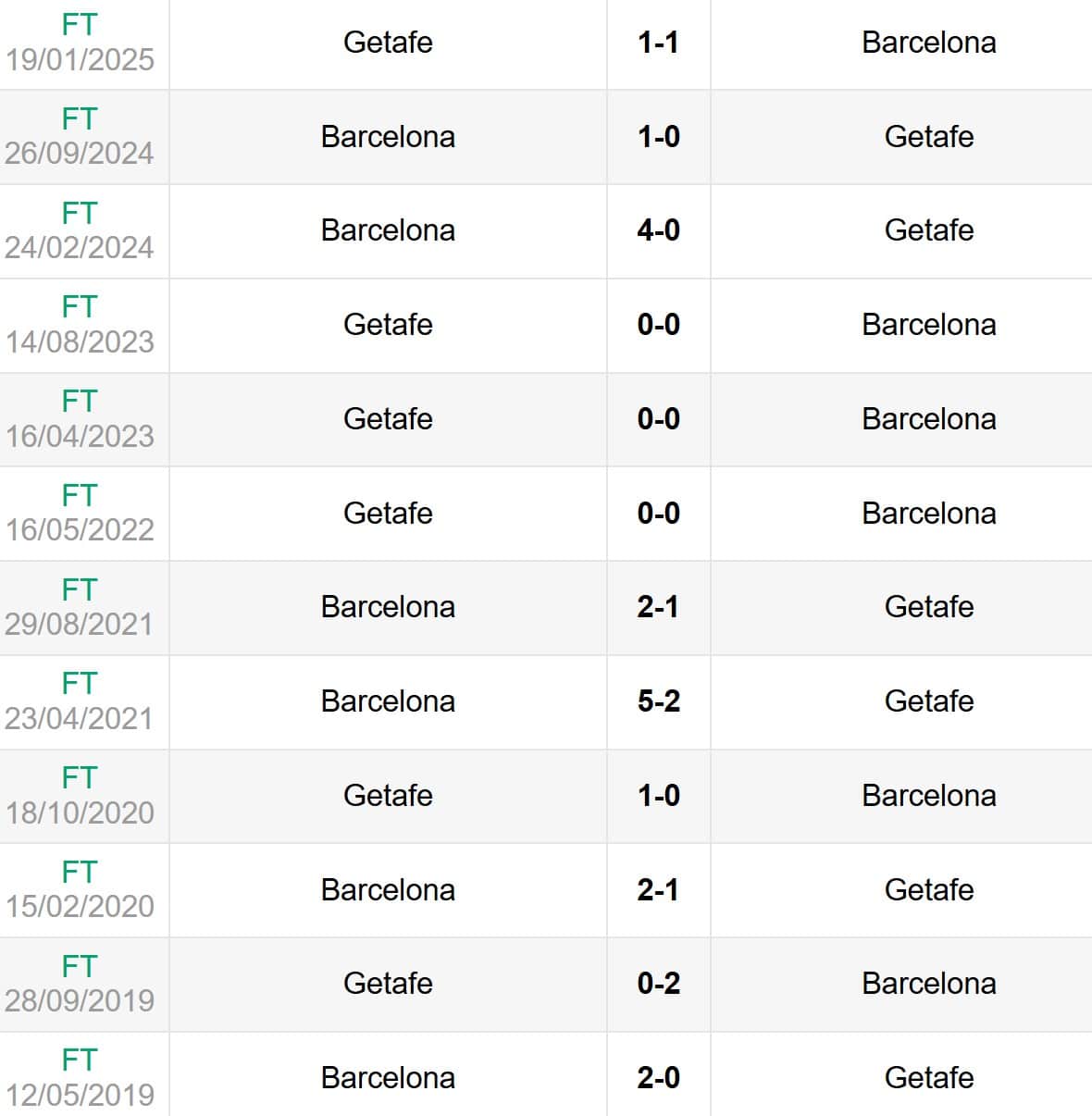Image resolution: width=1092 pixels, height=1116 pixels.
Task: Click Getafe in the 24/02/2024 match row
Action: [x=928, y=230]
